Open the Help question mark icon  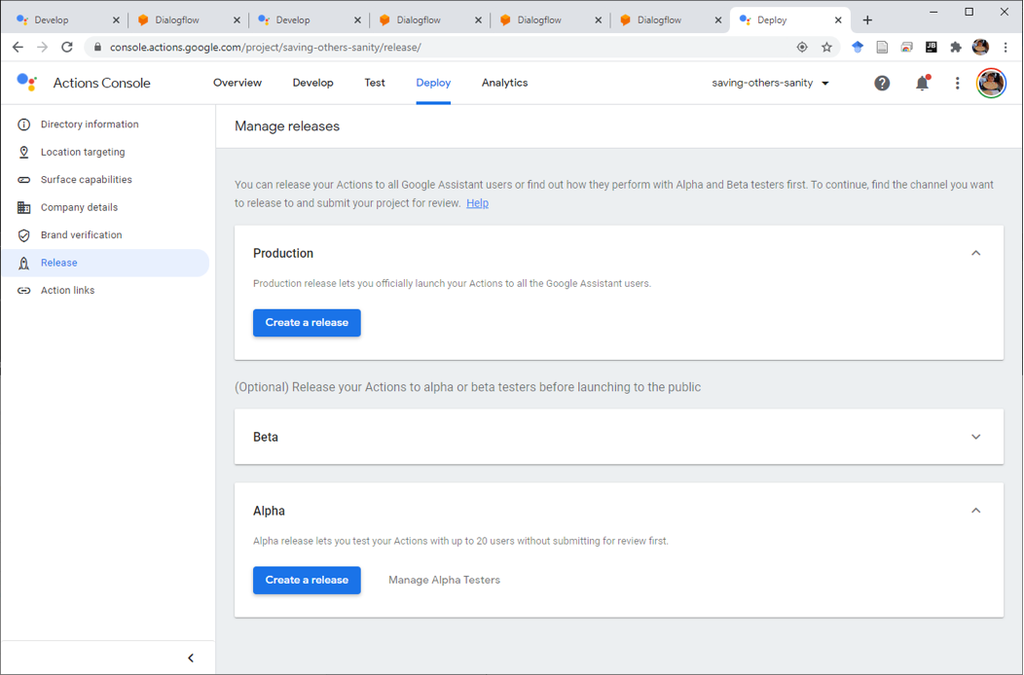882,83
